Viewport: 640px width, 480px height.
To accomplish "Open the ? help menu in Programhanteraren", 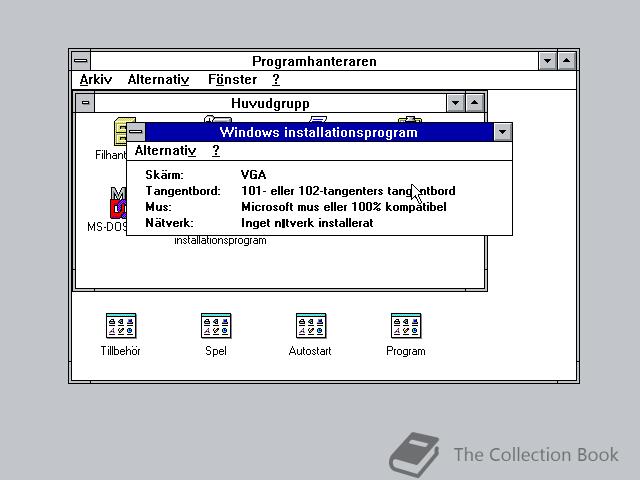I will pyautogui.click(x=276, y=79).
